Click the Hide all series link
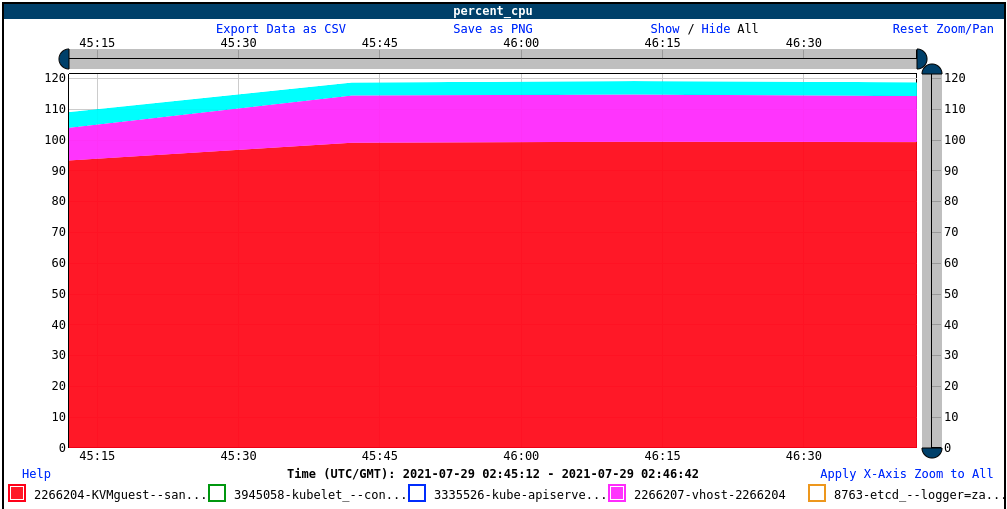The height and width of the screenshot is (509, 1007). 715,29
